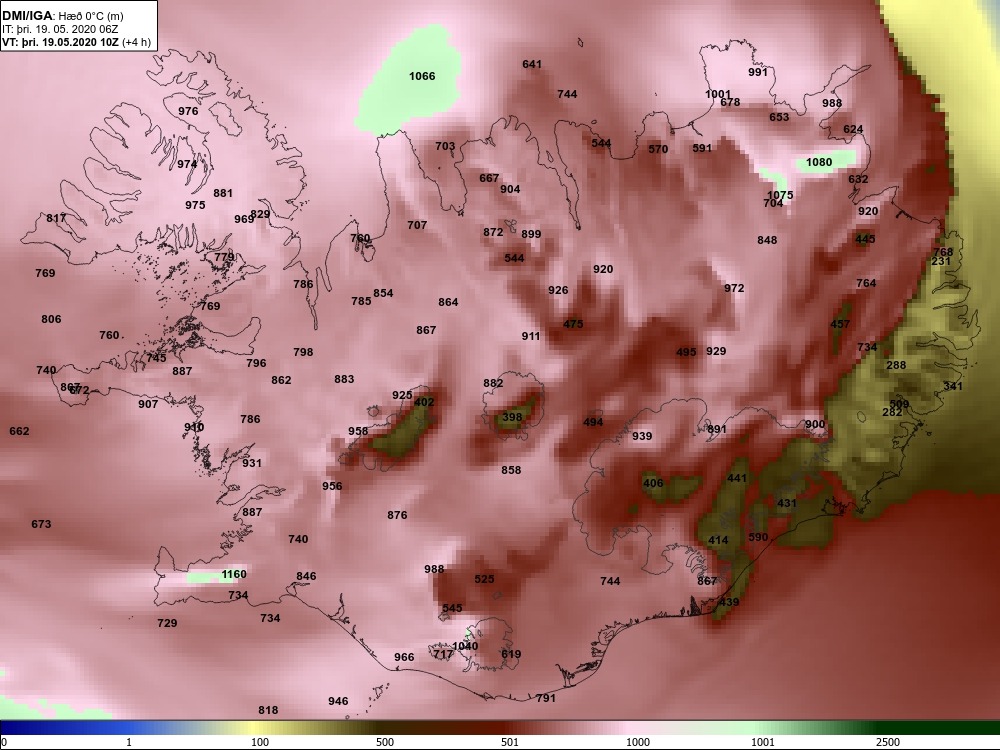
Task: Click the 991 value in the northeast
Action: coord(758,72)
